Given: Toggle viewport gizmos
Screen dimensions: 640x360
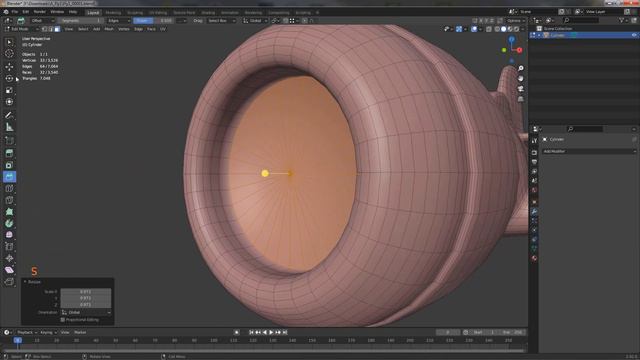Looking at the screenshot, I should coord(459,29).
